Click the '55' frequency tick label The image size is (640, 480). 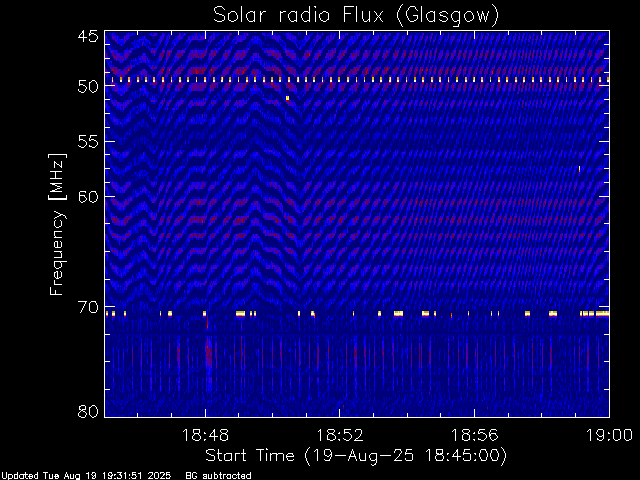click(88, 142)
